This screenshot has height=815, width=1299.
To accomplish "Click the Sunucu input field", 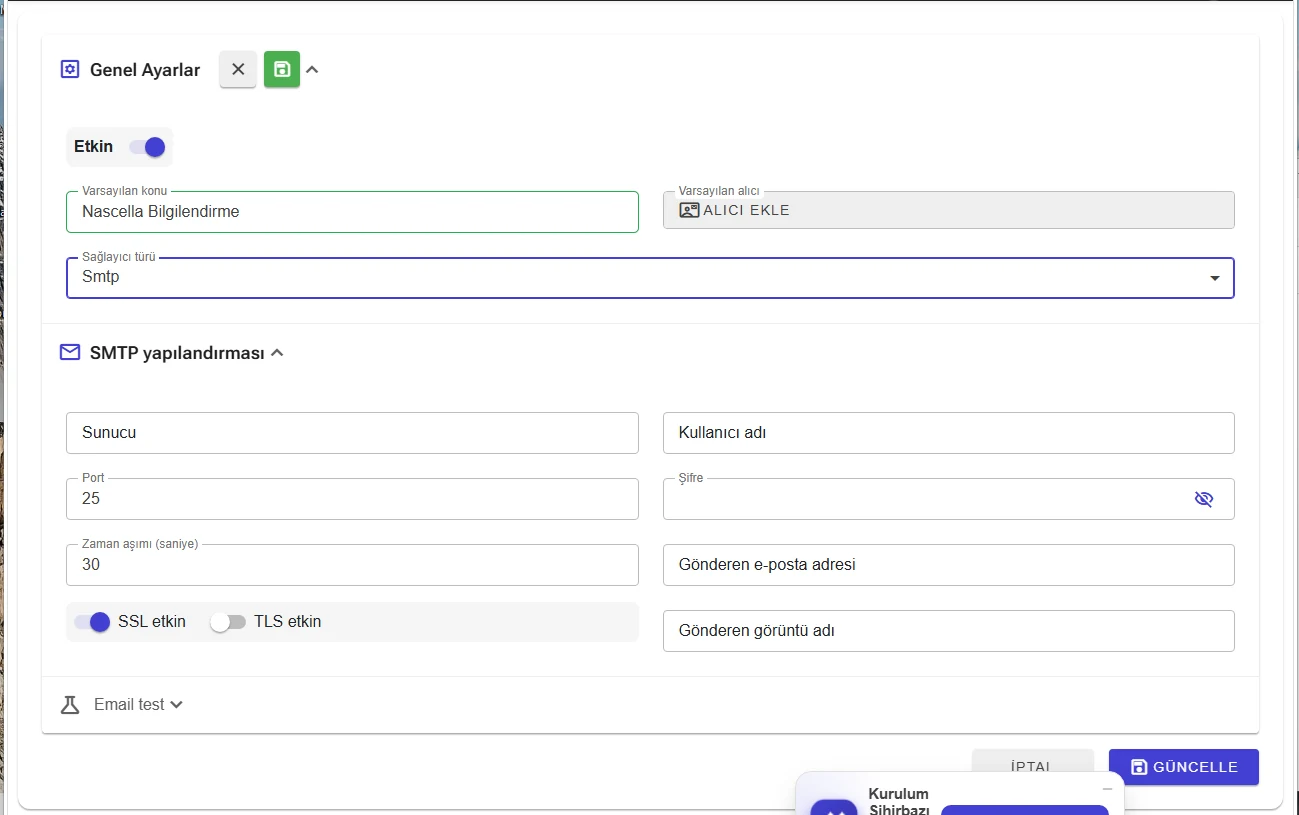I will click(352, 433).
